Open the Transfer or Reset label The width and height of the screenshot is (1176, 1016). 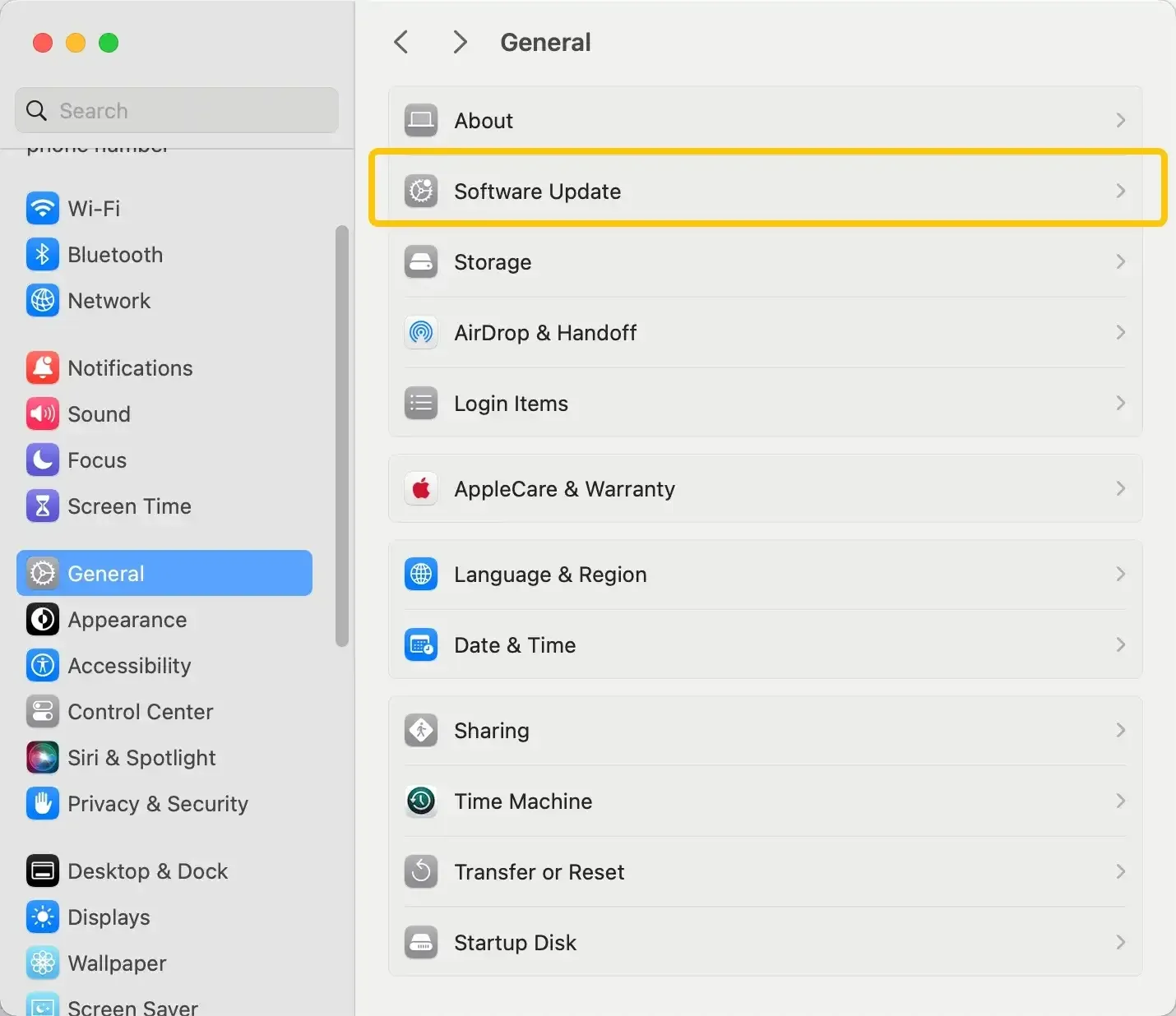[539, 872]
